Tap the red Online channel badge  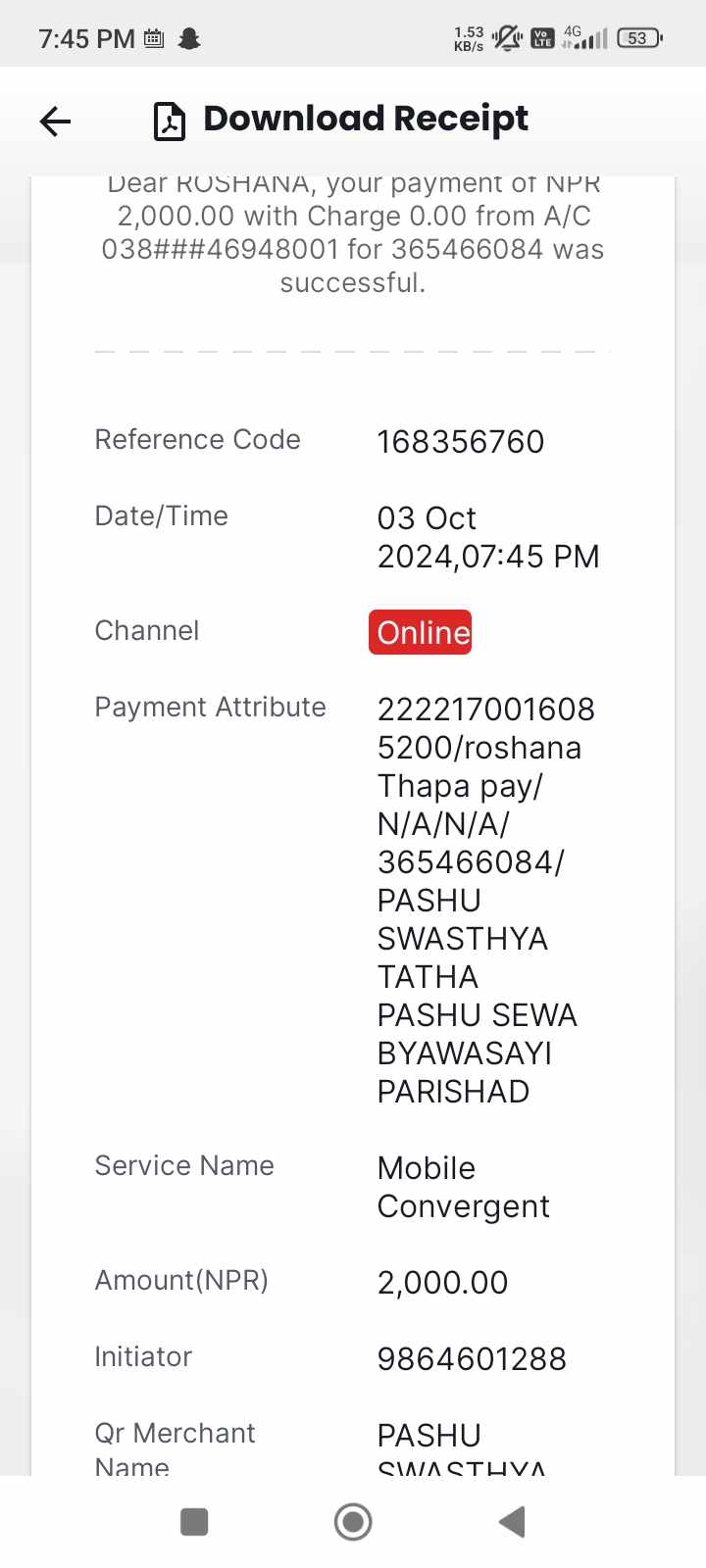(421, 632)
